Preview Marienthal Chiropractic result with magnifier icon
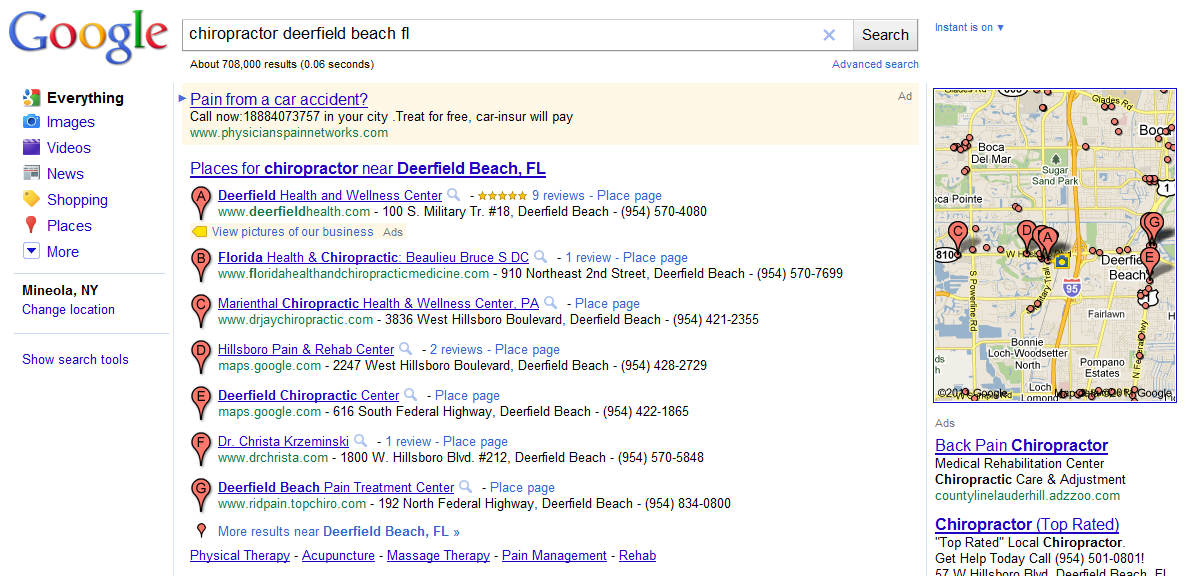The width and height of the screenshot is (1201, 576). click(551, 303)
